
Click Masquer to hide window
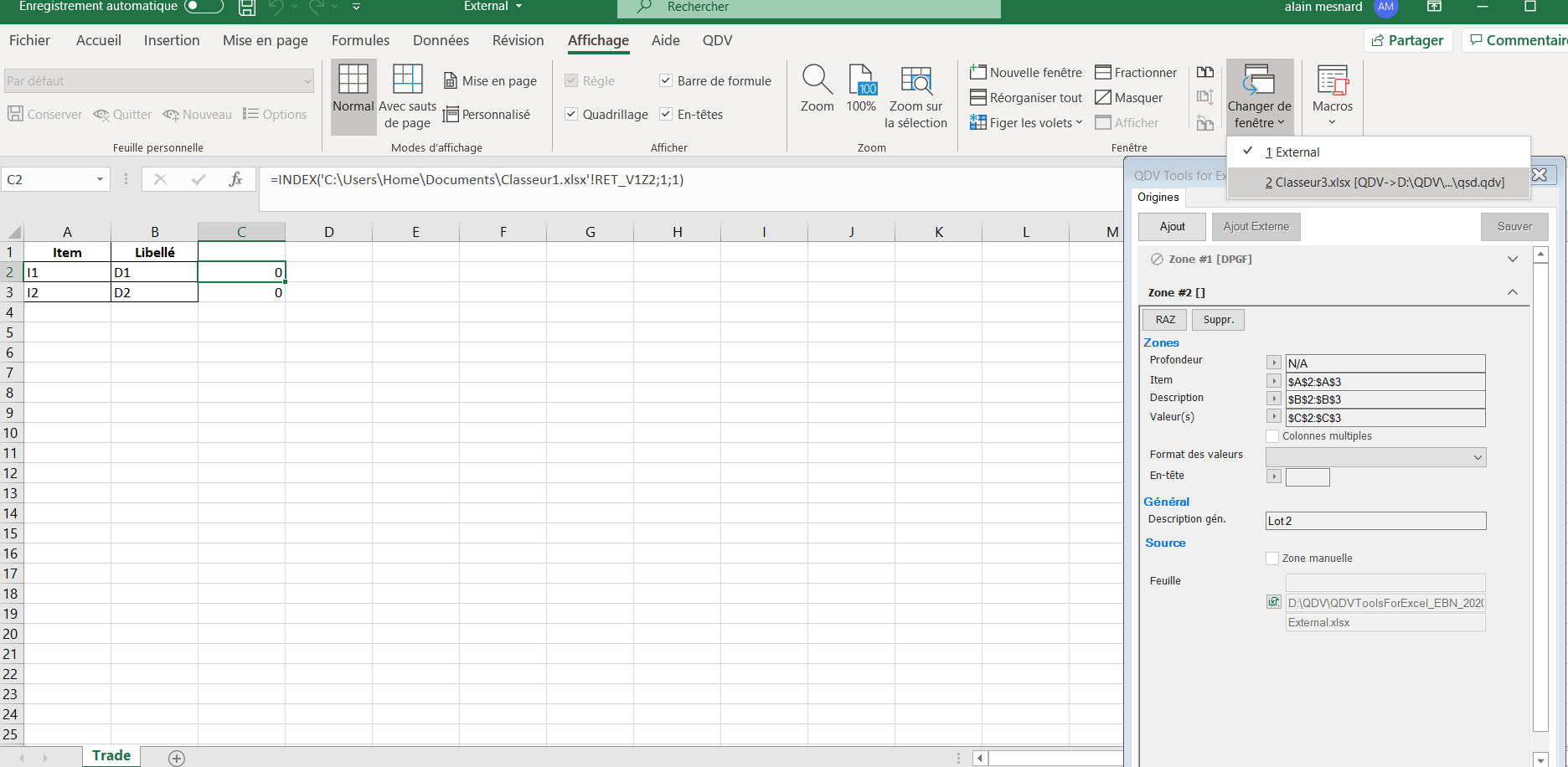click(1128, 98)
